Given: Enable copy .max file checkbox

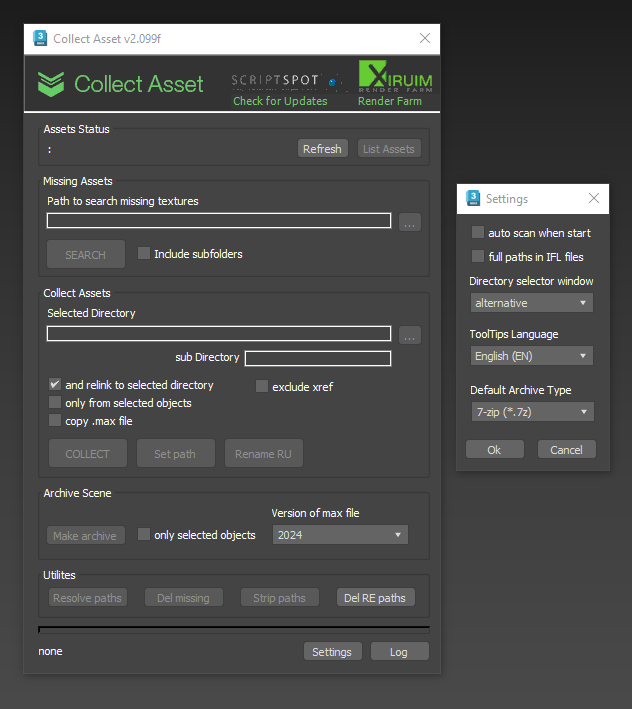Looking at the screenshot, I should tap(55, 421).
